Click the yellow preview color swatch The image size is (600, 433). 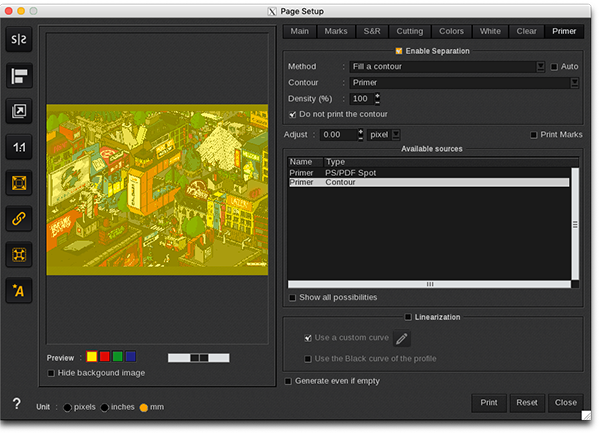click(x=92, y=356)
